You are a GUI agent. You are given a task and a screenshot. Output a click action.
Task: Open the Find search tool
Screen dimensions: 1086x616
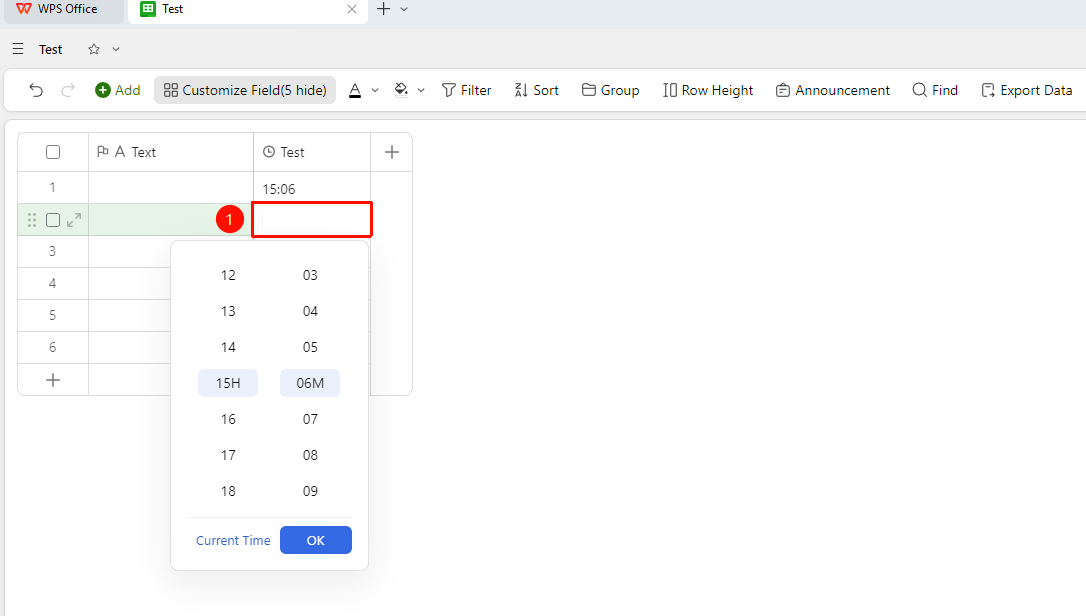coord(935,90)
